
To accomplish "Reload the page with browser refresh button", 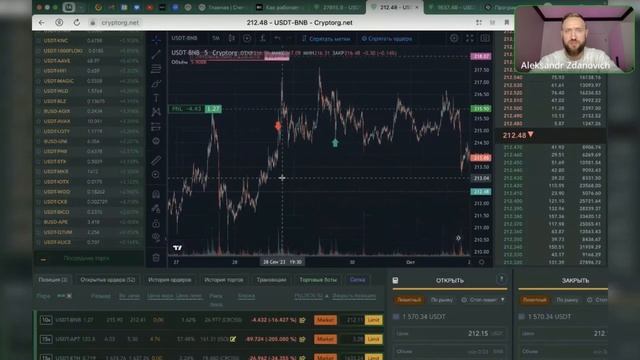I will point(77,22).
